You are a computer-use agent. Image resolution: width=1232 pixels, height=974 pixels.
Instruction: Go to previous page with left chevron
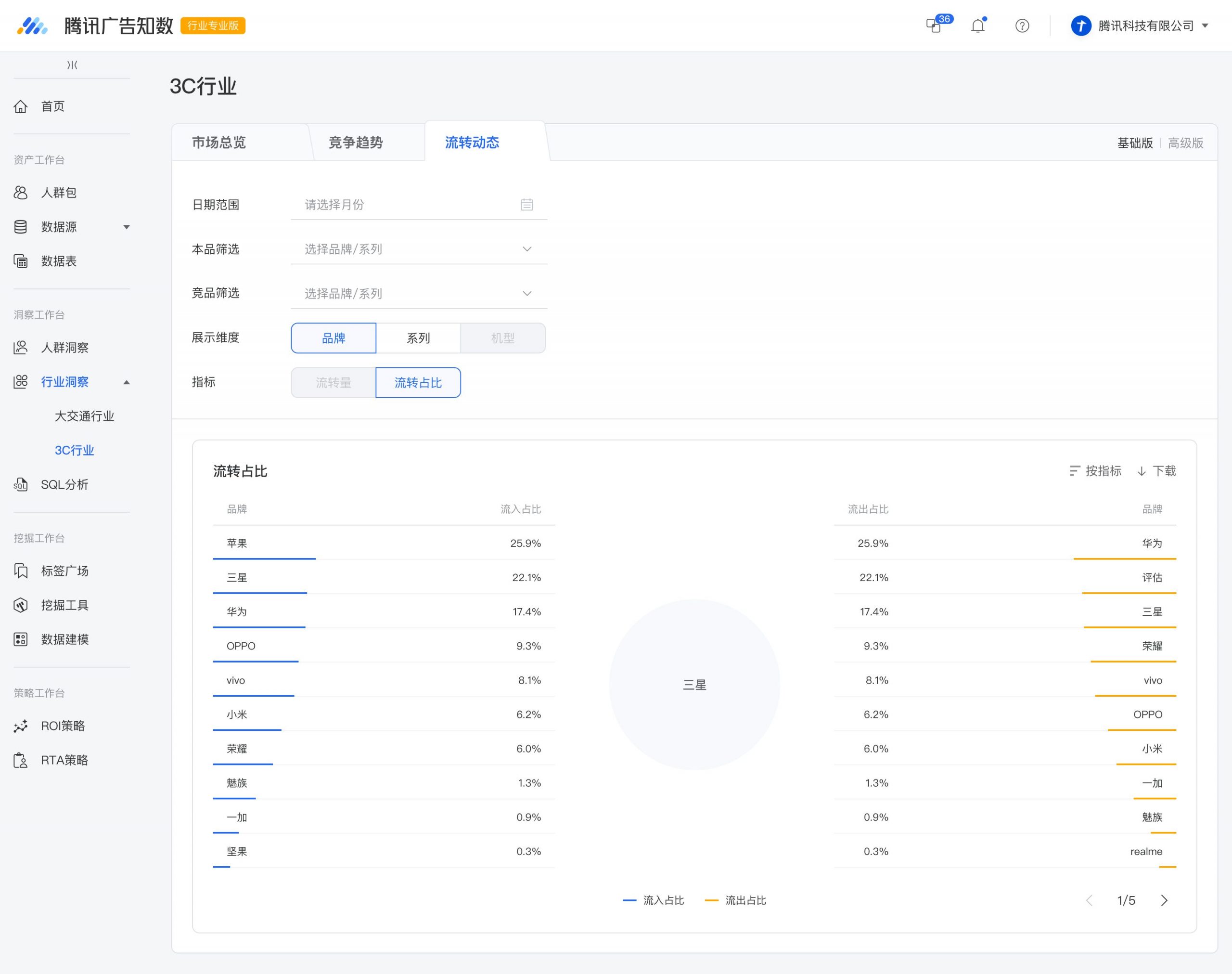pos(1089,900)
